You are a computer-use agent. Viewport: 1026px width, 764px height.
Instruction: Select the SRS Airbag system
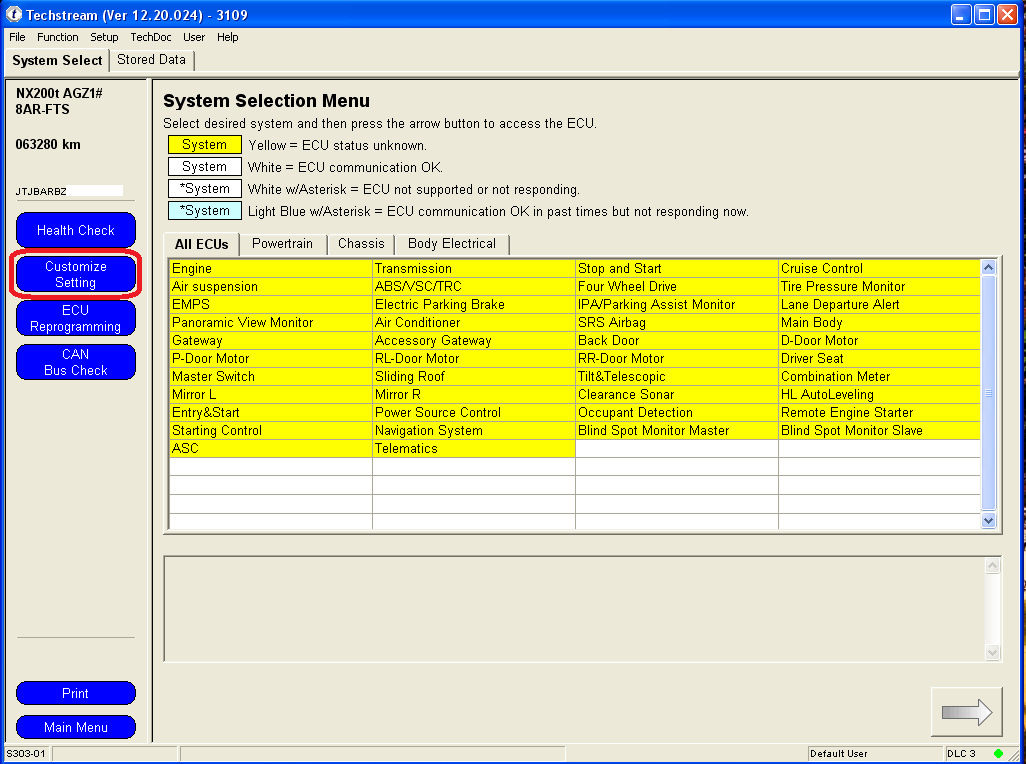point(677,322)
